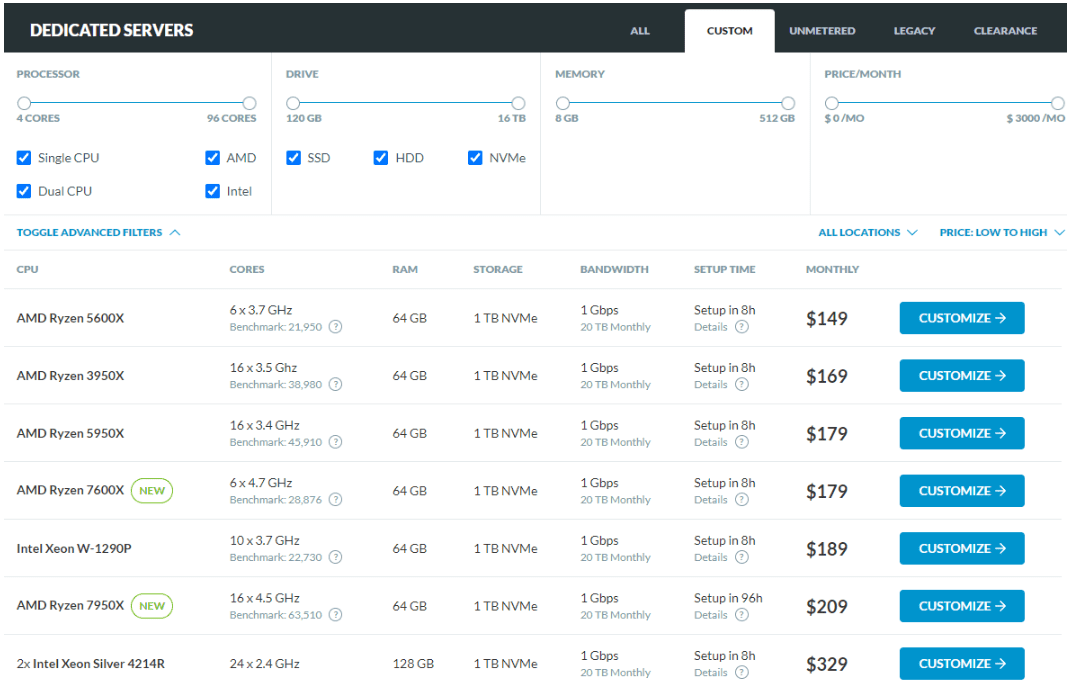
Task: Click benchmark help icon for Xeon W-1290P
Action: coord(335,557)
